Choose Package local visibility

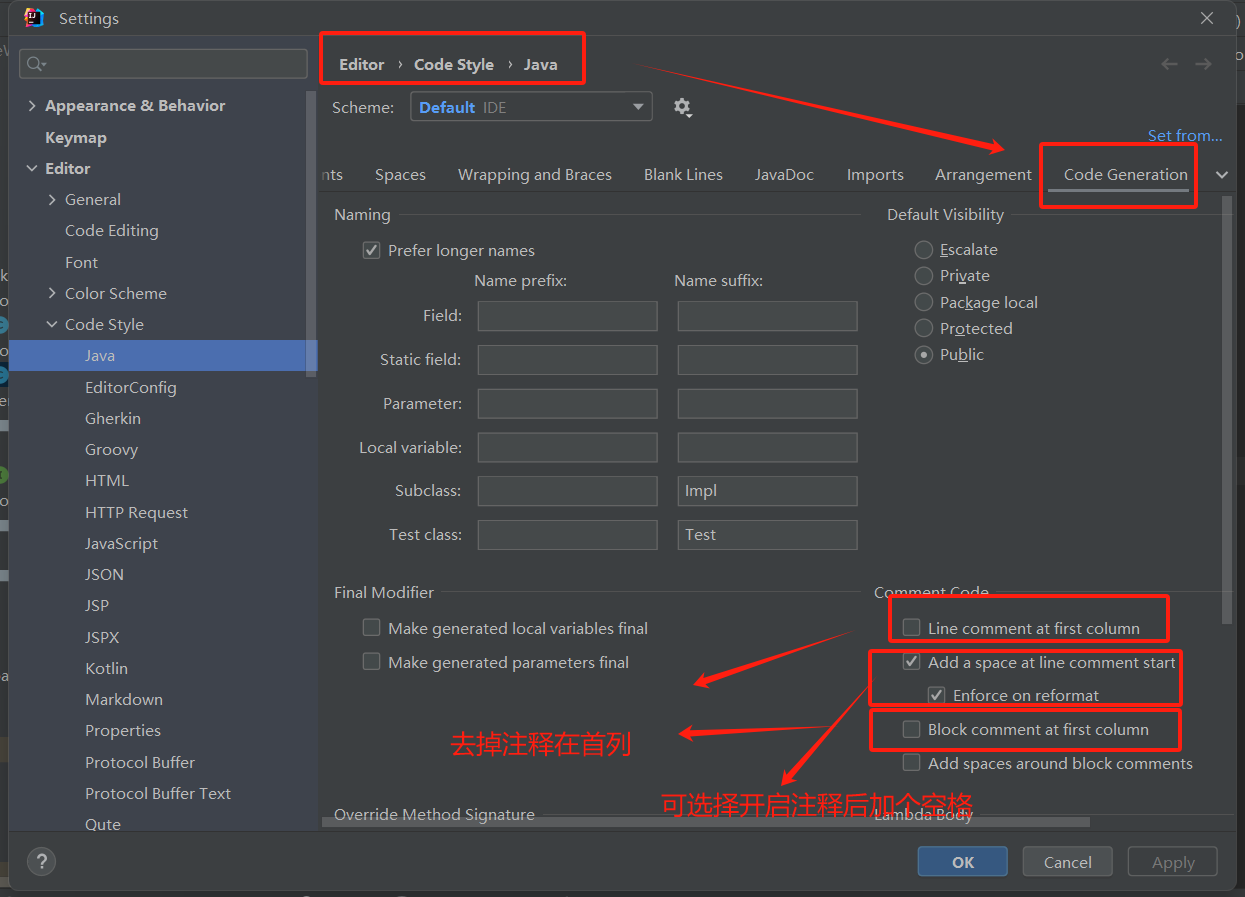tap(924, 302)
